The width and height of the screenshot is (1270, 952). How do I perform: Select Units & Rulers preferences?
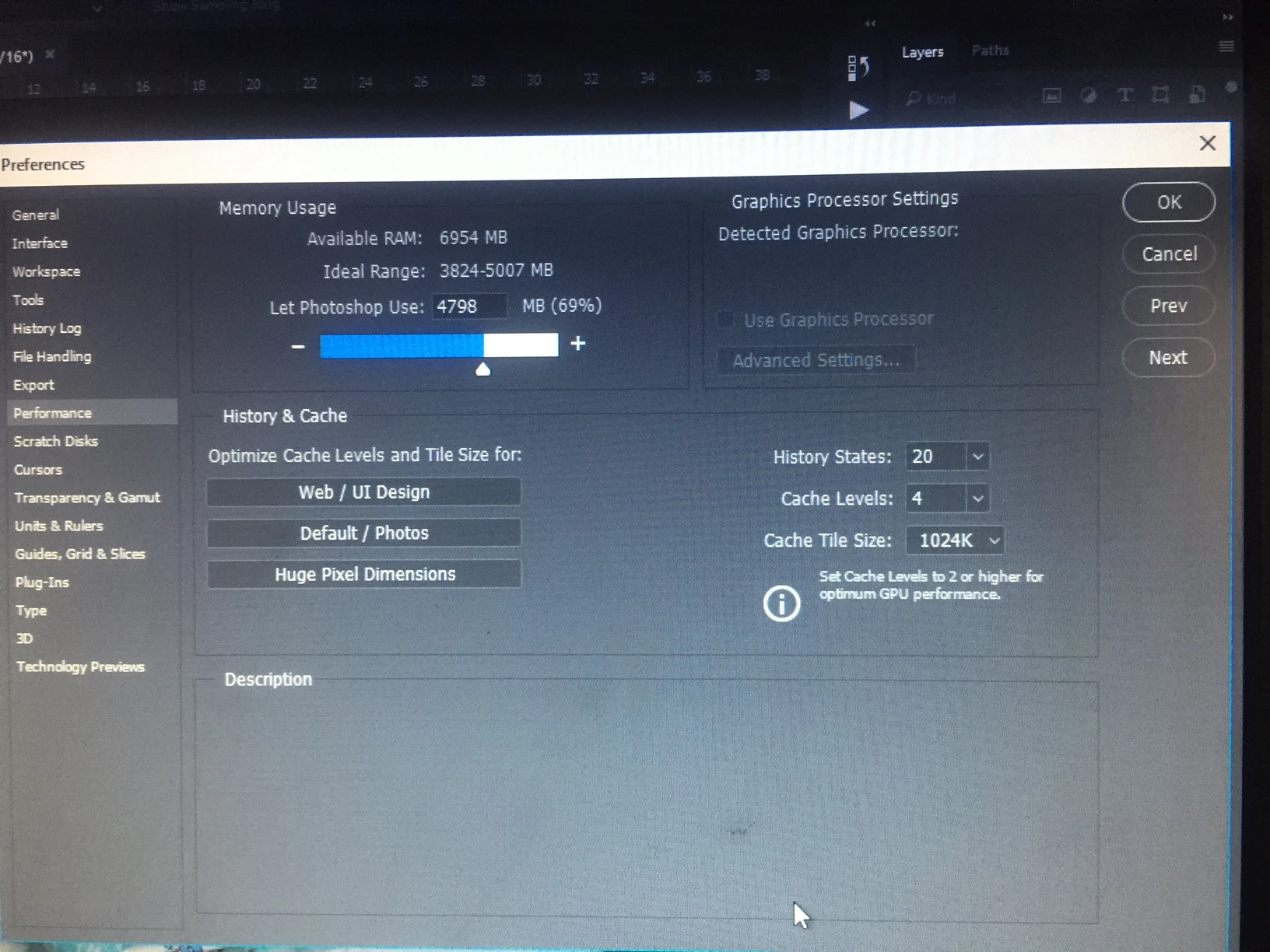59,526
